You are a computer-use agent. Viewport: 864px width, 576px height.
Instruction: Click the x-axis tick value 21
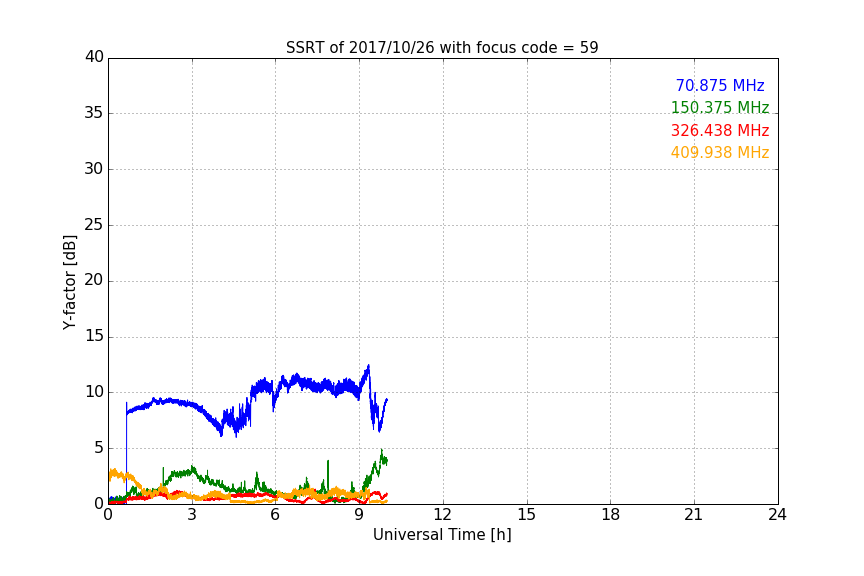tap(694, 515)
